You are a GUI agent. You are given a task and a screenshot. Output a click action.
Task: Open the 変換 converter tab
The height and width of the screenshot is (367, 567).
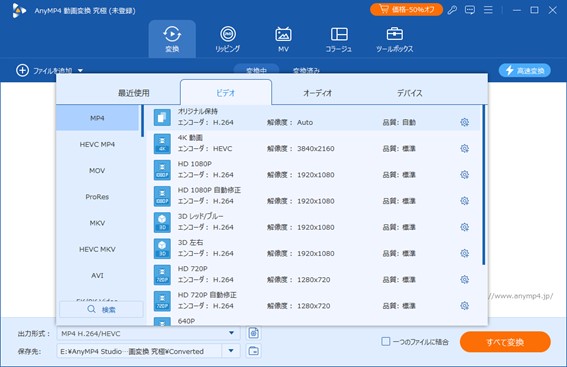click(x=172, y=39)
